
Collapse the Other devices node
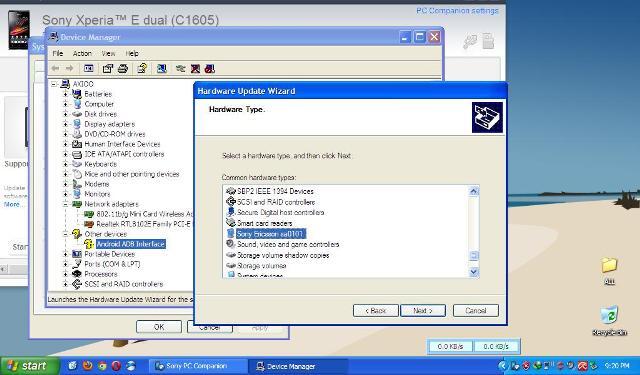click(x=65, y=234)
